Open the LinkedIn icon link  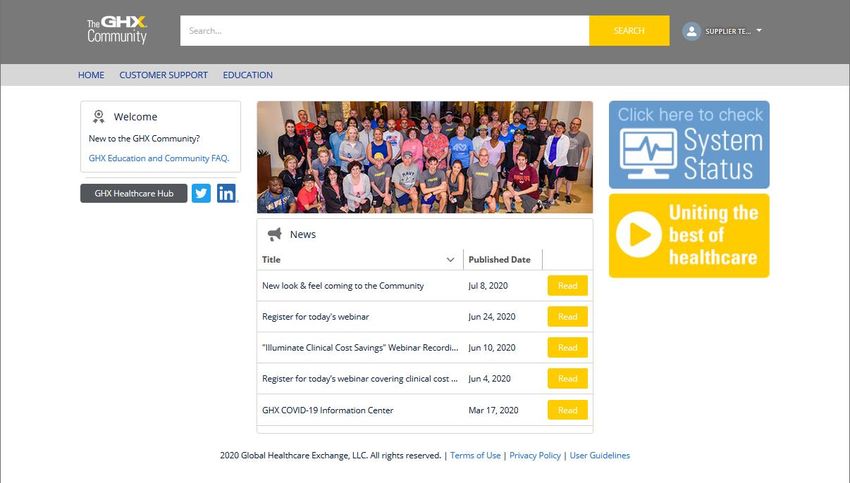(x=227, y=193)
